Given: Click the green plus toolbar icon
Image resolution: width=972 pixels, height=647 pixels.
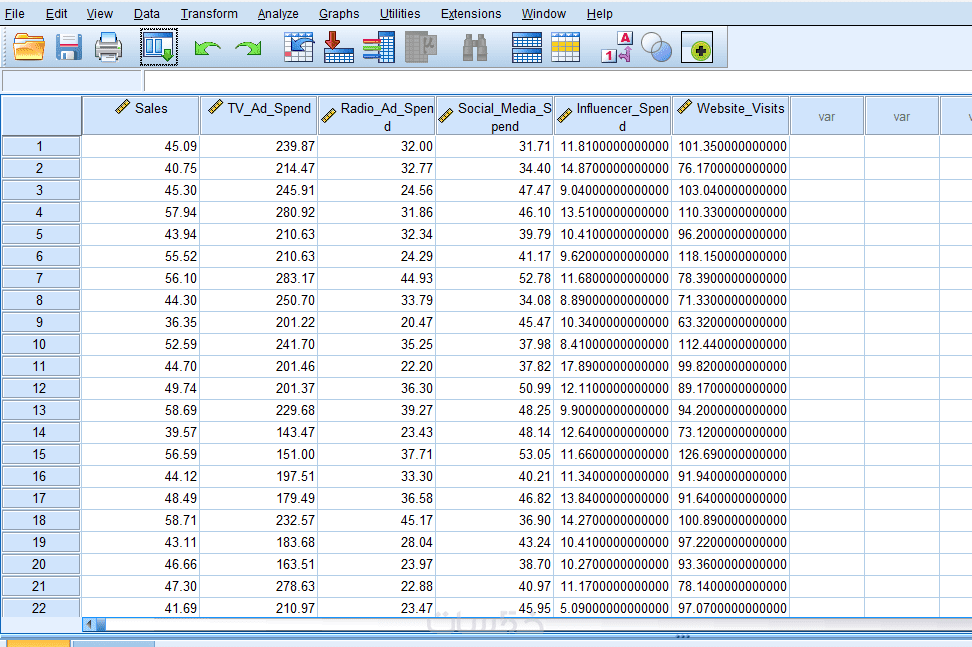Looking at the screenshot, I should pos(697,48).
